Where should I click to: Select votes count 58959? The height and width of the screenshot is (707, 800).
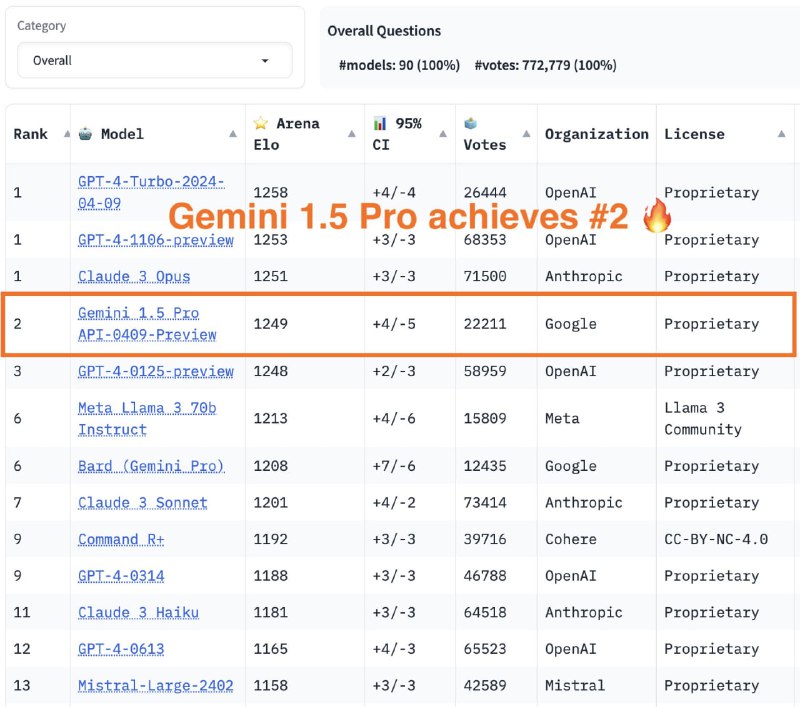485,371
